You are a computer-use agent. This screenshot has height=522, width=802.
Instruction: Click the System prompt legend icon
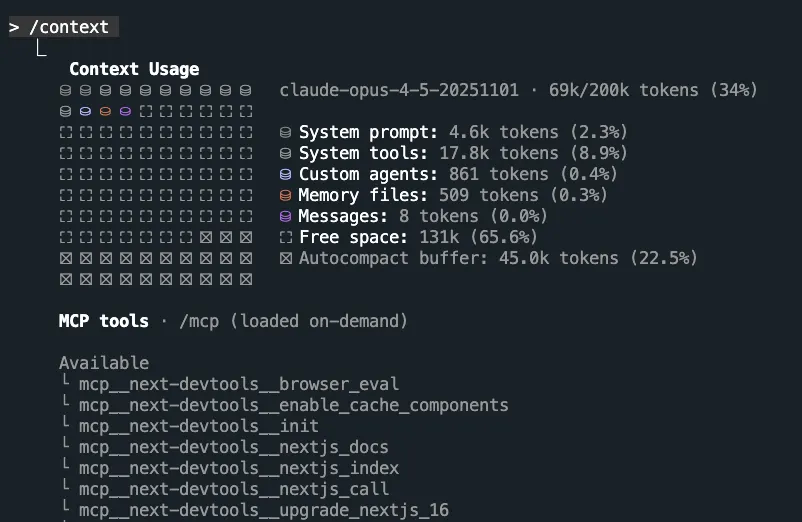point(285,132)
